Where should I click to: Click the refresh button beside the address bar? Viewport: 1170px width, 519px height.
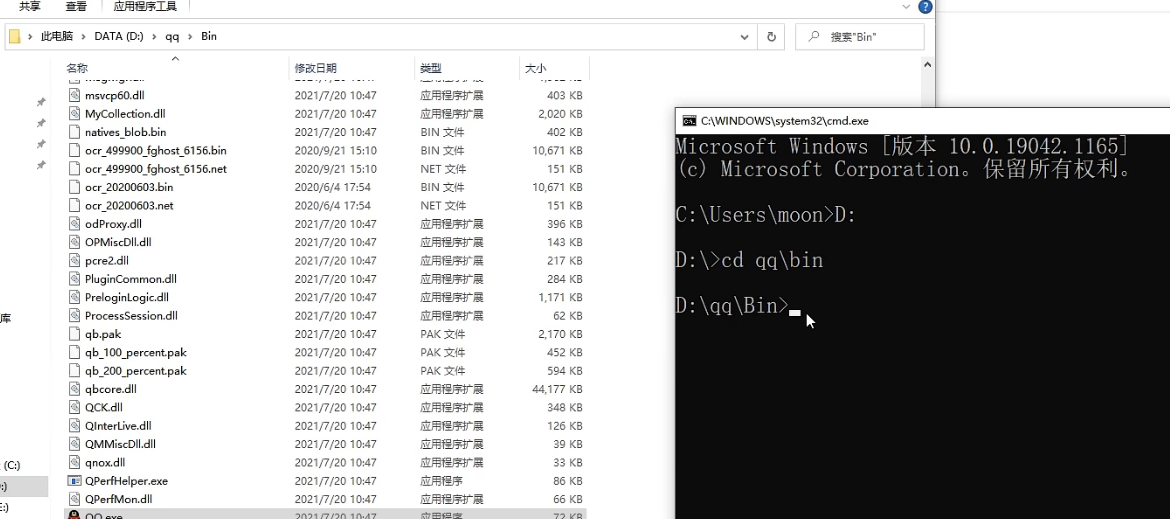[771, 37]
